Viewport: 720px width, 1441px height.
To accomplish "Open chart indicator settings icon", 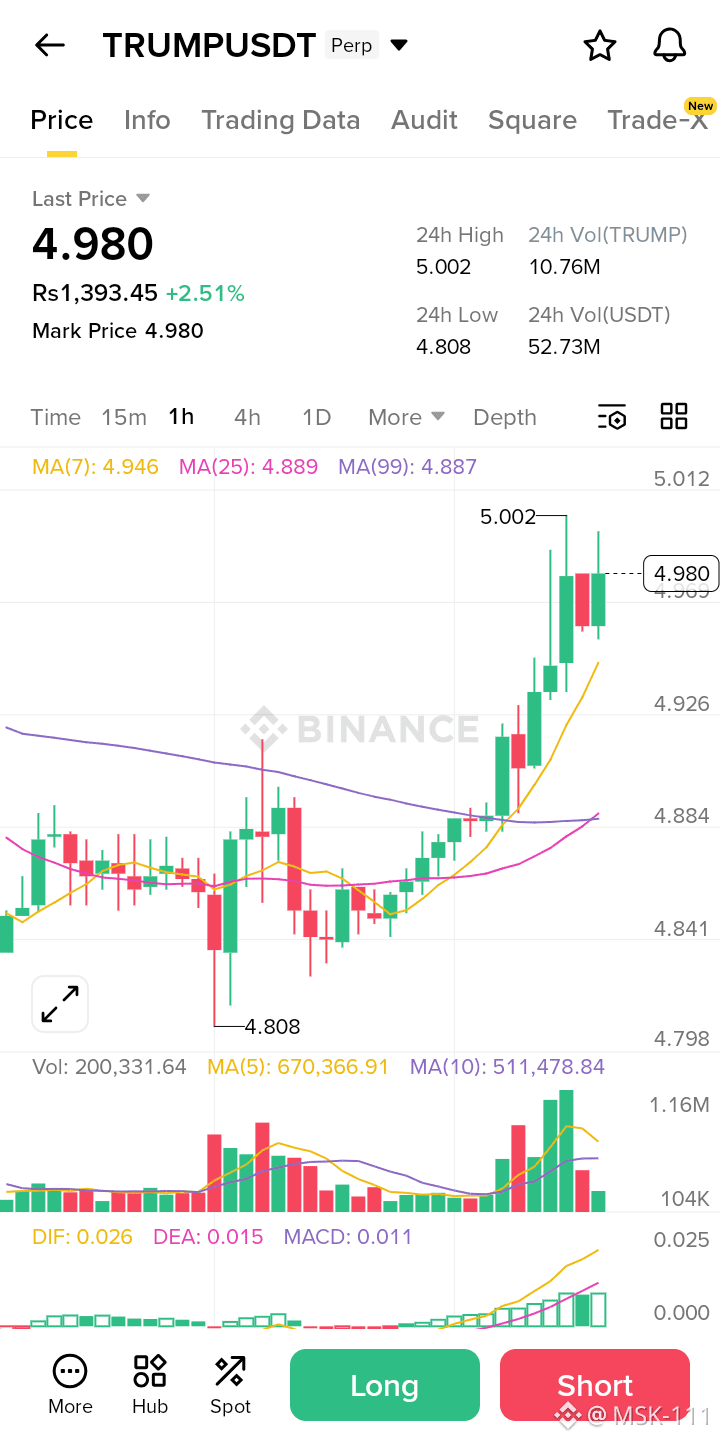I will tap(612, 417).
